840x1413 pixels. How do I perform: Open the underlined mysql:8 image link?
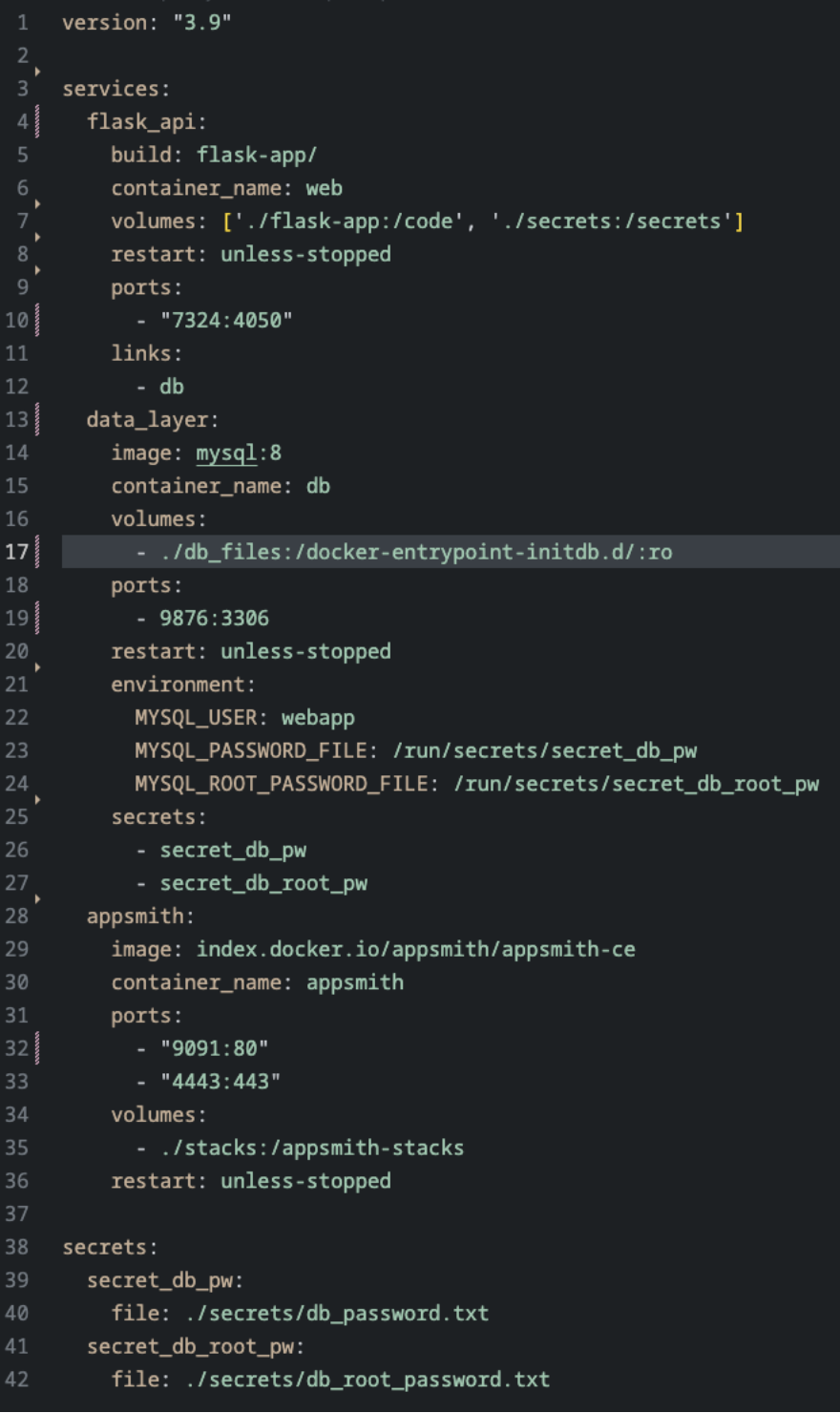[x=224, y=453]
